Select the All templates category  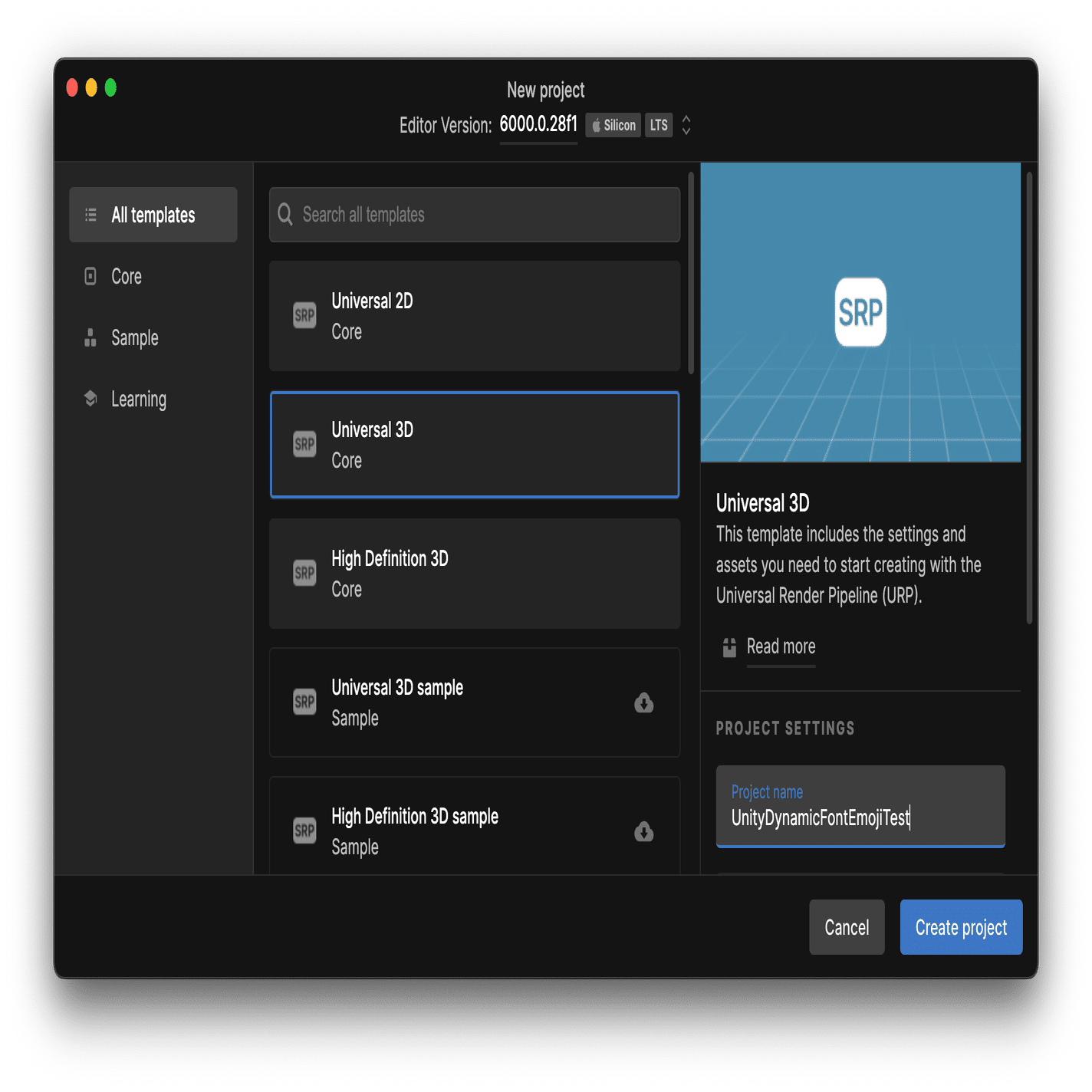point(153,215)
